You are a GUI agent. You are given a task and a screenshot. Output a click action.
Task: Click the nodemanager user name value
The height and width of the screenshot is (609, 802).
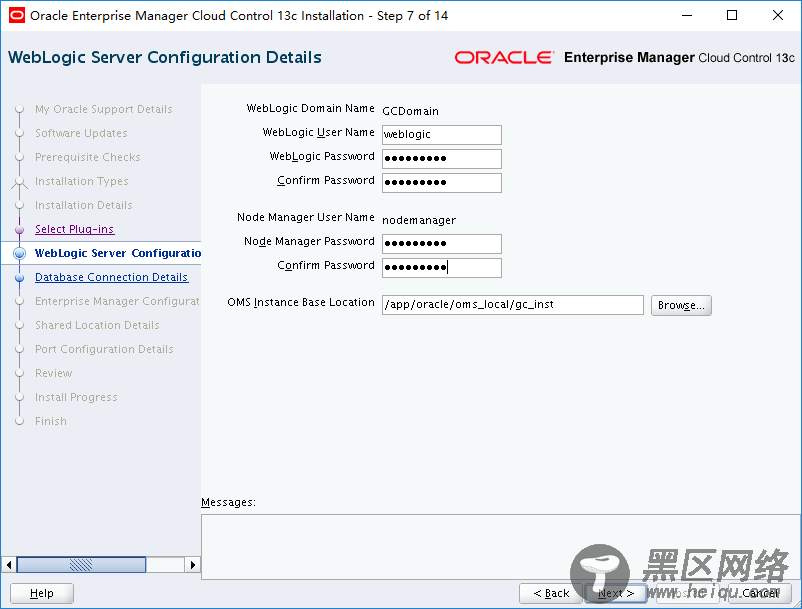click(x=419, y=220)
